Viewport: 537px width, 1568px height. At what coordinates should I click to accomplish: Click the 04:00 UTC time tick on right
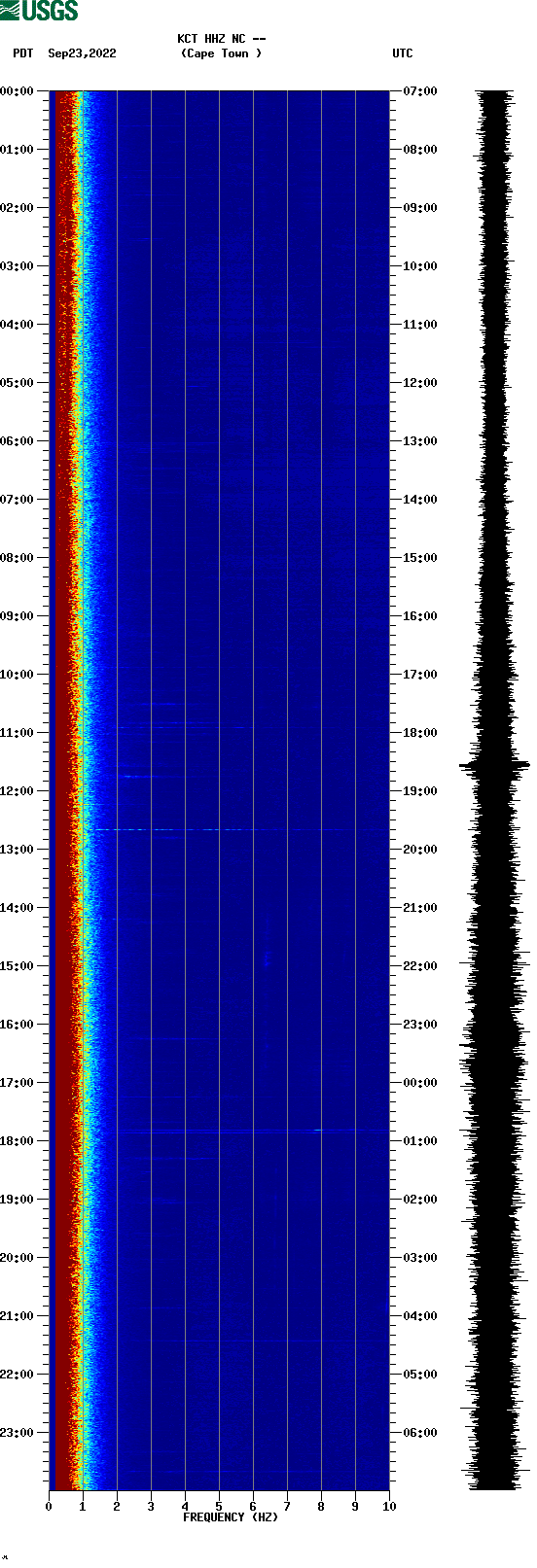[420, 1316]
